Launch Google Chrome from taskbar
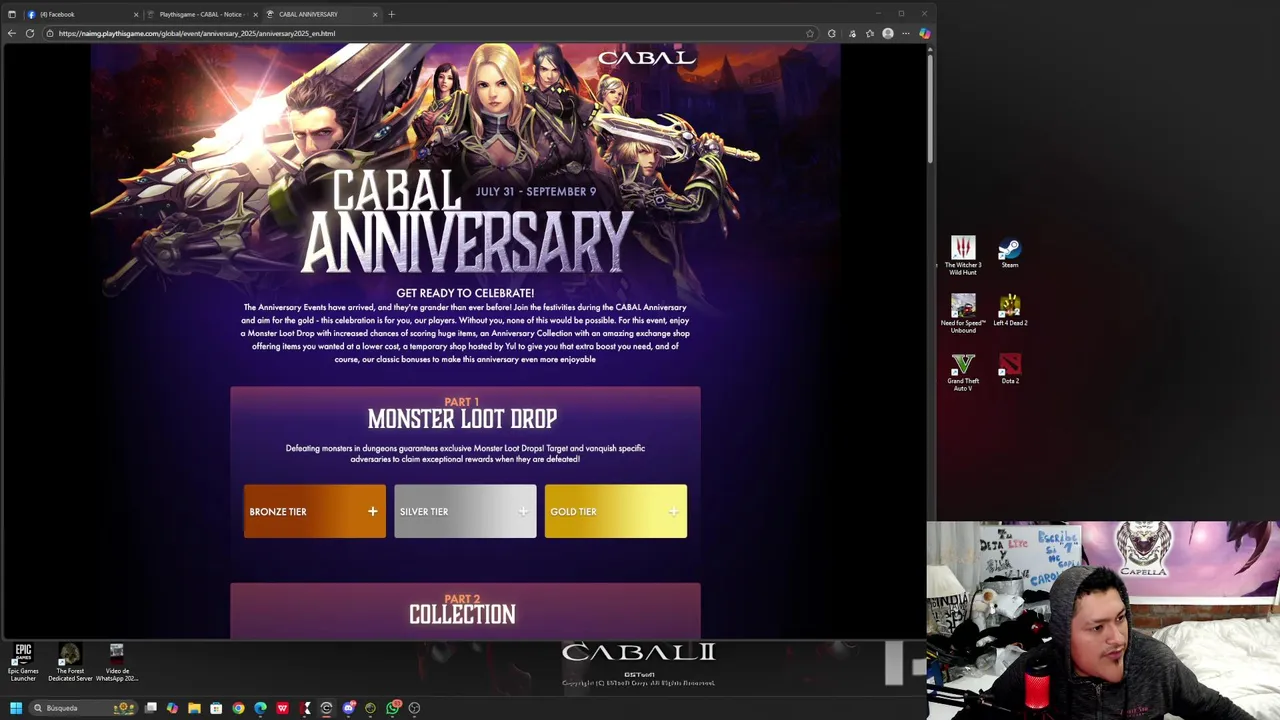The width and height of the screenshot is (1280, 720). 238,708
